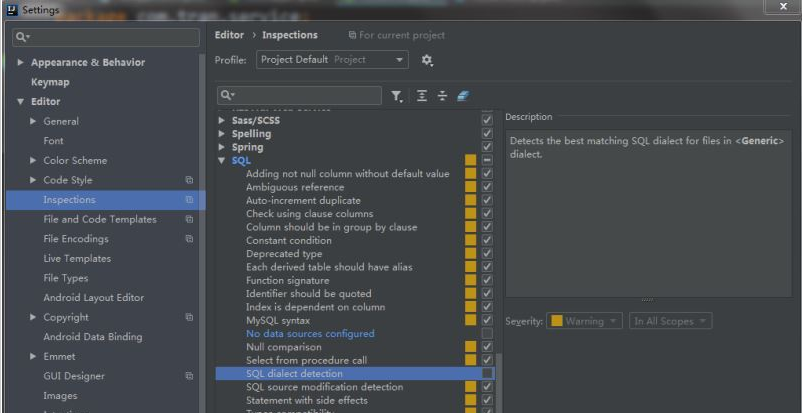
Task: Enable SQL dialect detection checkbox
Action: [487, 373]
